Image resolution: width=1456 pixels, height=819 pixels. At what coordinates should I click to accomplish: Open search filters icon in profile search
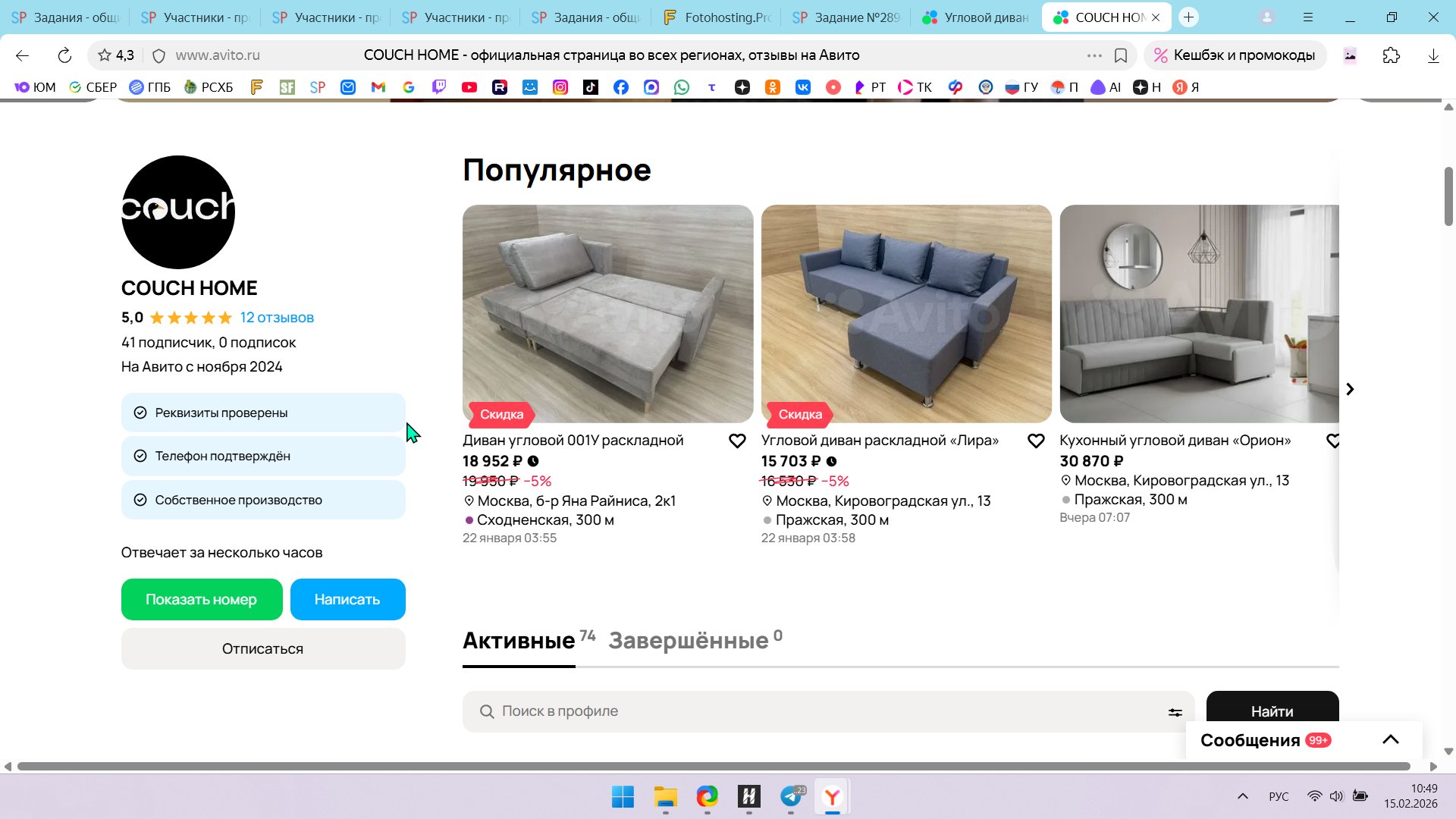(x=1175, y=712)
